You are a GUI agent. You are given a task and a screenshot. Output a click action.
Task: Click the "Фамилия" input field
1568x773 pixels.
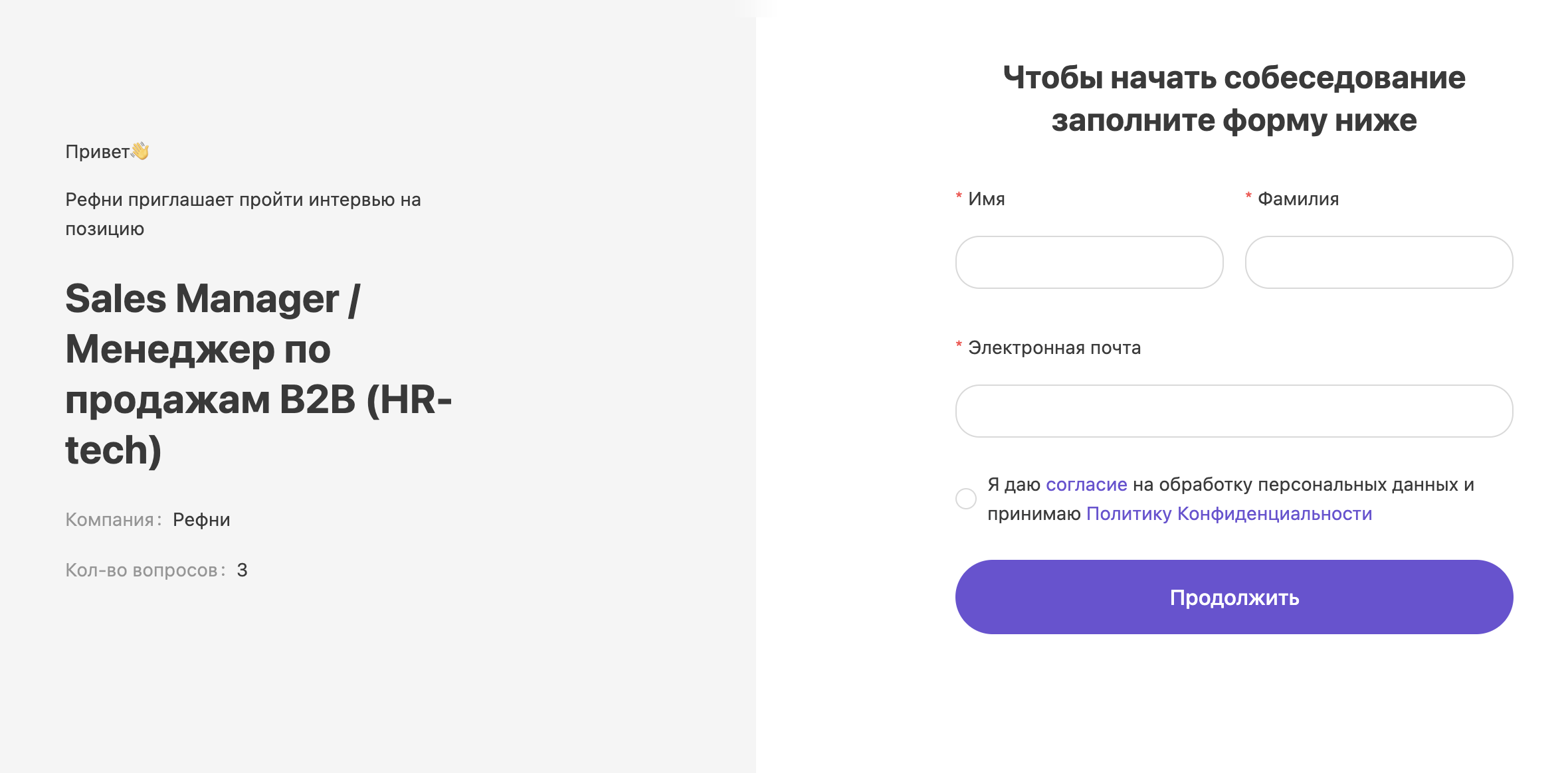coord(1379,263)
